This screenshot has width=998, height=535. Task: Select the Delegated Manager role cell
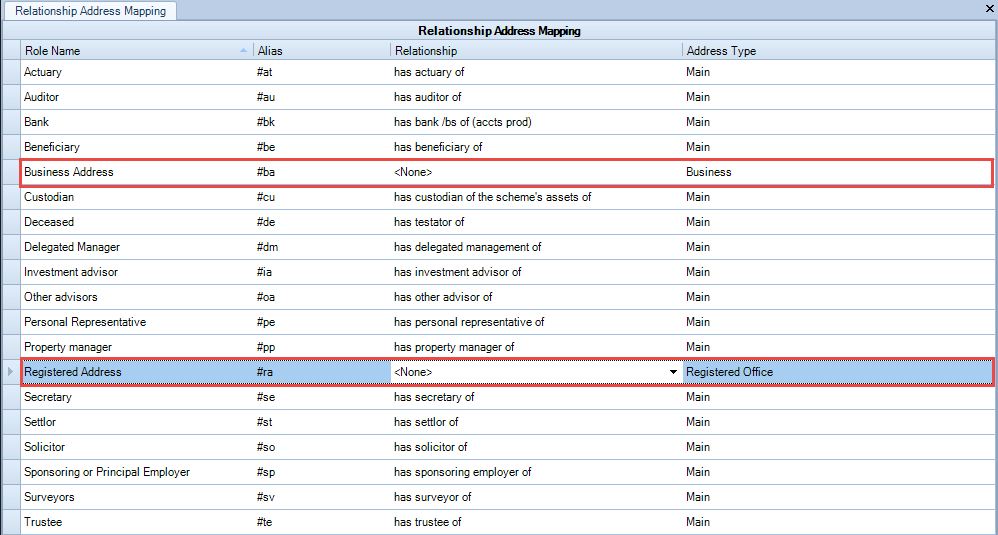tap(136, 247)
